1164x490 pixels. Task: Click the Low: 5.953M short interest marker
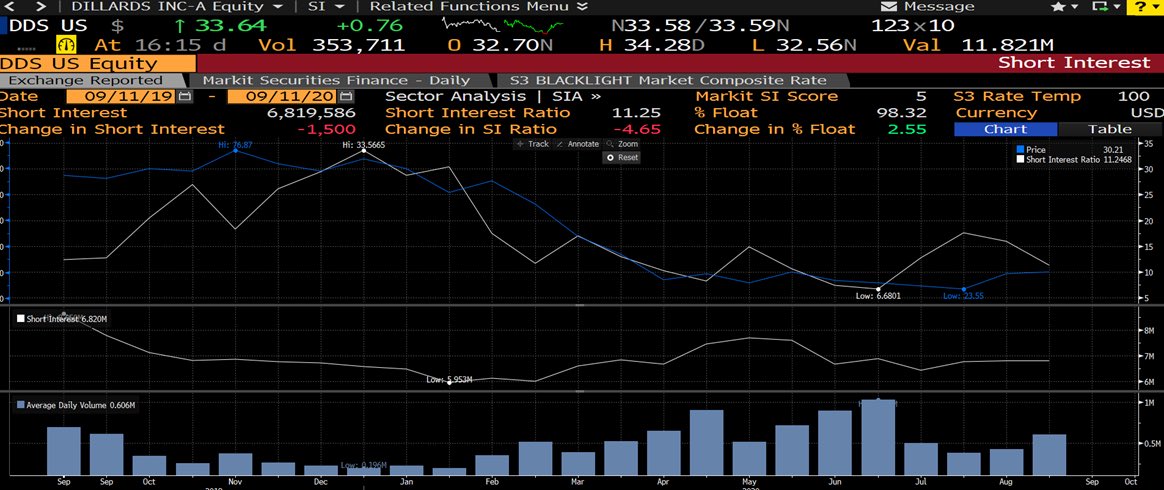coord(450,380)
